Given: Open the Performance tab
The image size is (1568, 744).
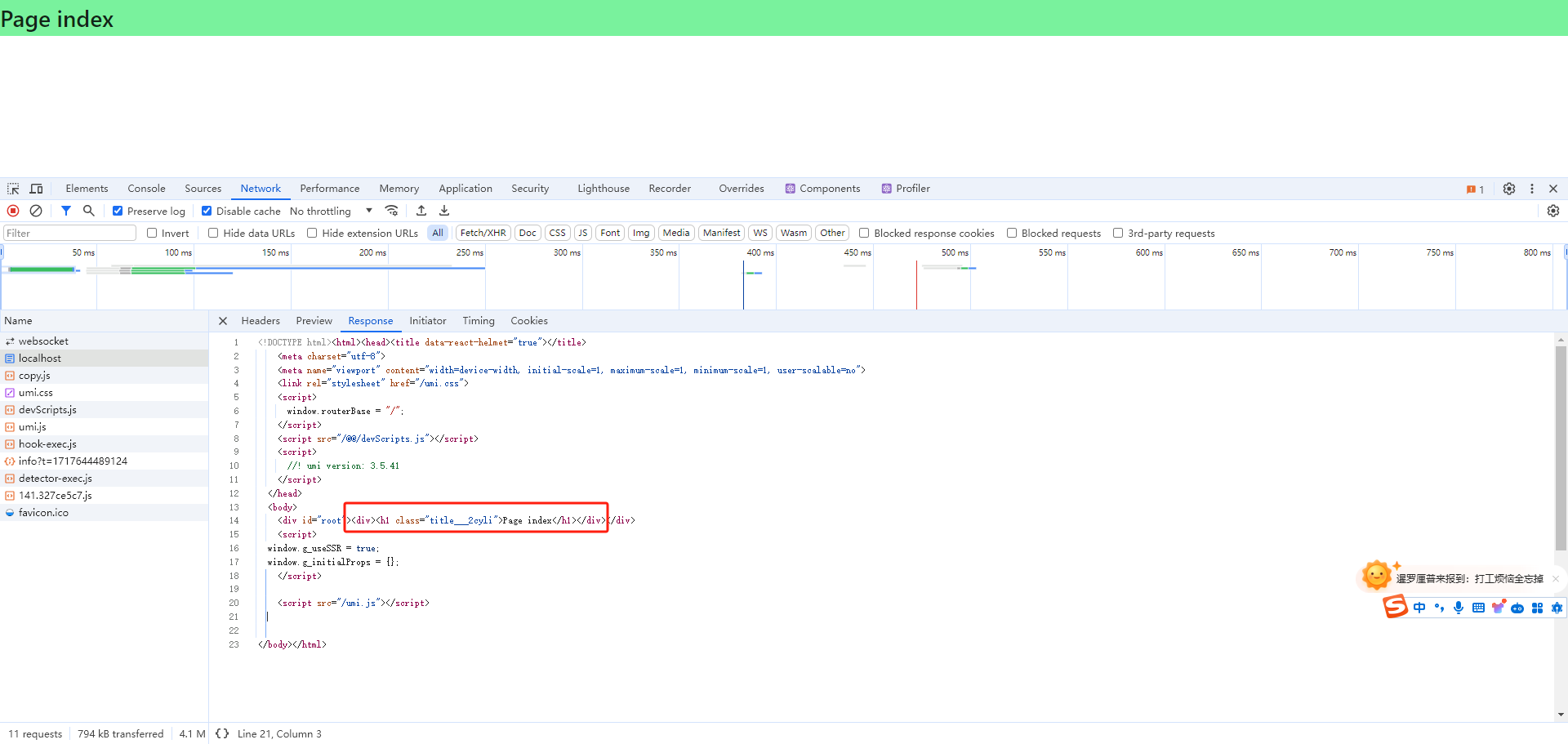Looking at the screenshot, I should point(329,189).
